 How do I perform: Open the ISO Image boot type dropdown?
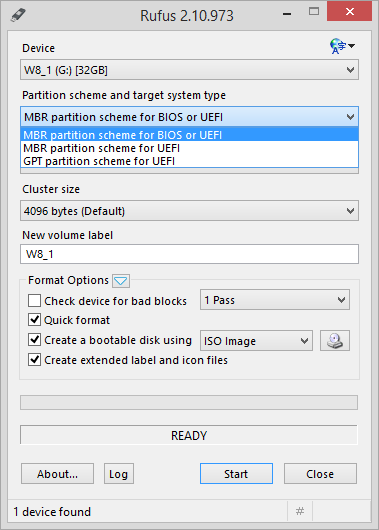click(256, 341)
